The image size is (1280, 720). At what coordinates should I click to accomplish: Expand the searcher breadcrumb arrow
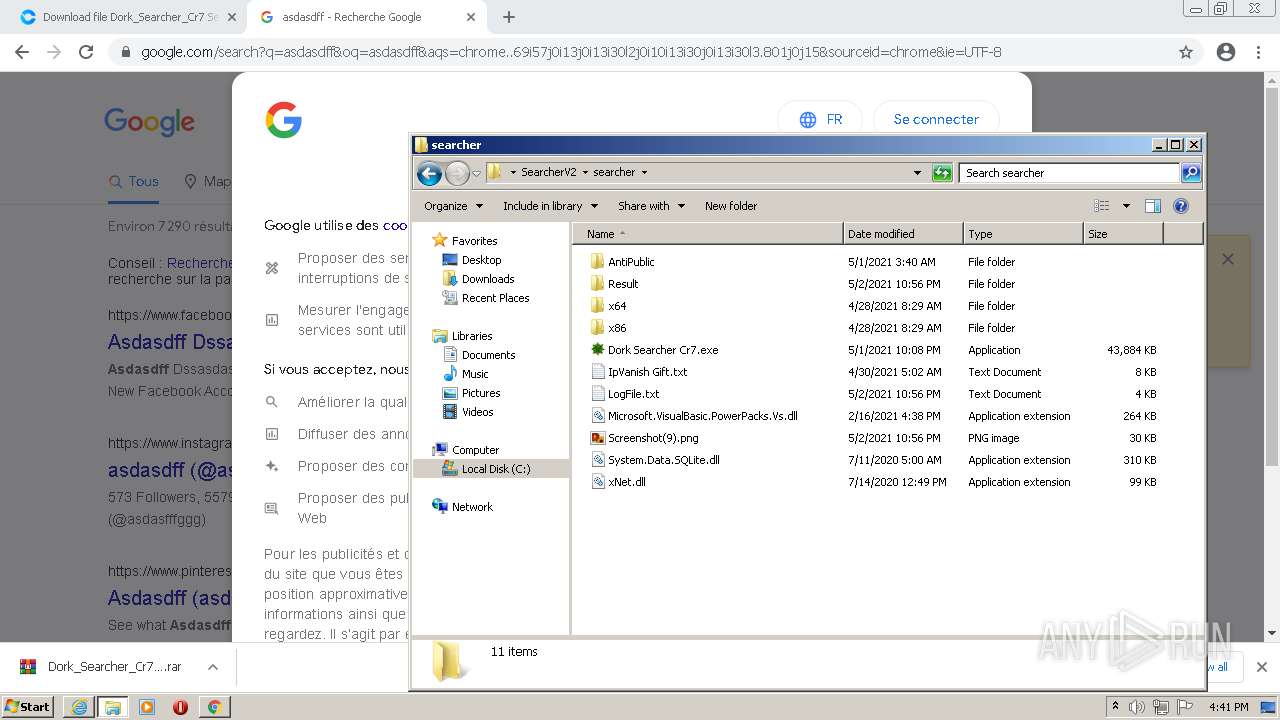[x=644, y=172]
